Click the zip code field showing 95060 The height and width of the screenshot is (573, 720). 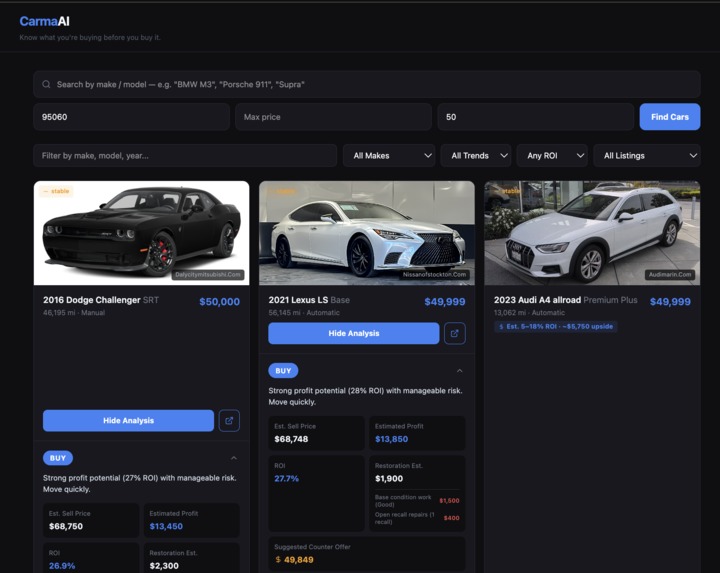click(131, 117)
